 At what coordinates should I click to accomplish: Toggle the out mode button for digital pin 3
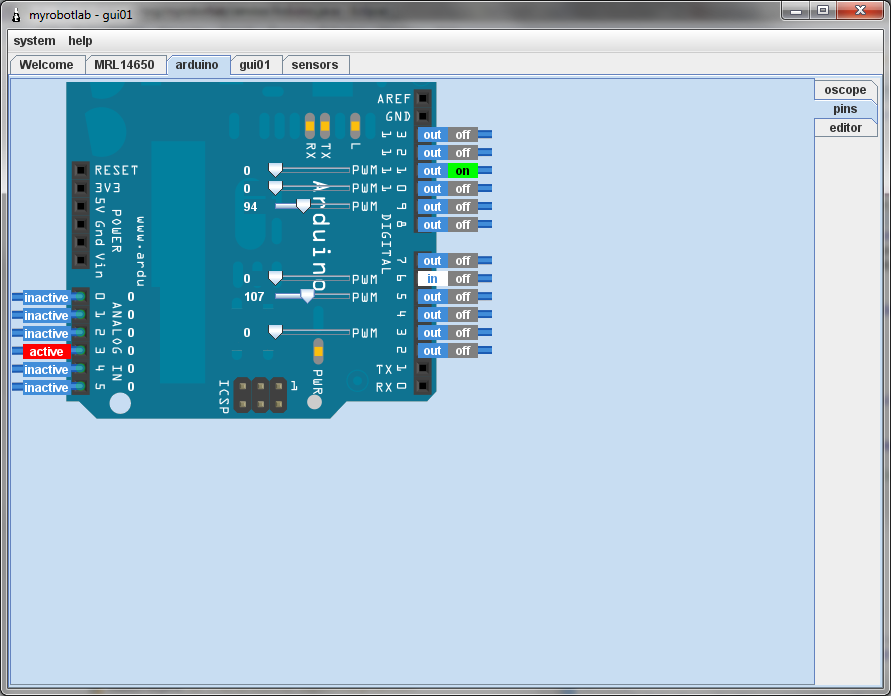tap(432, 332)
